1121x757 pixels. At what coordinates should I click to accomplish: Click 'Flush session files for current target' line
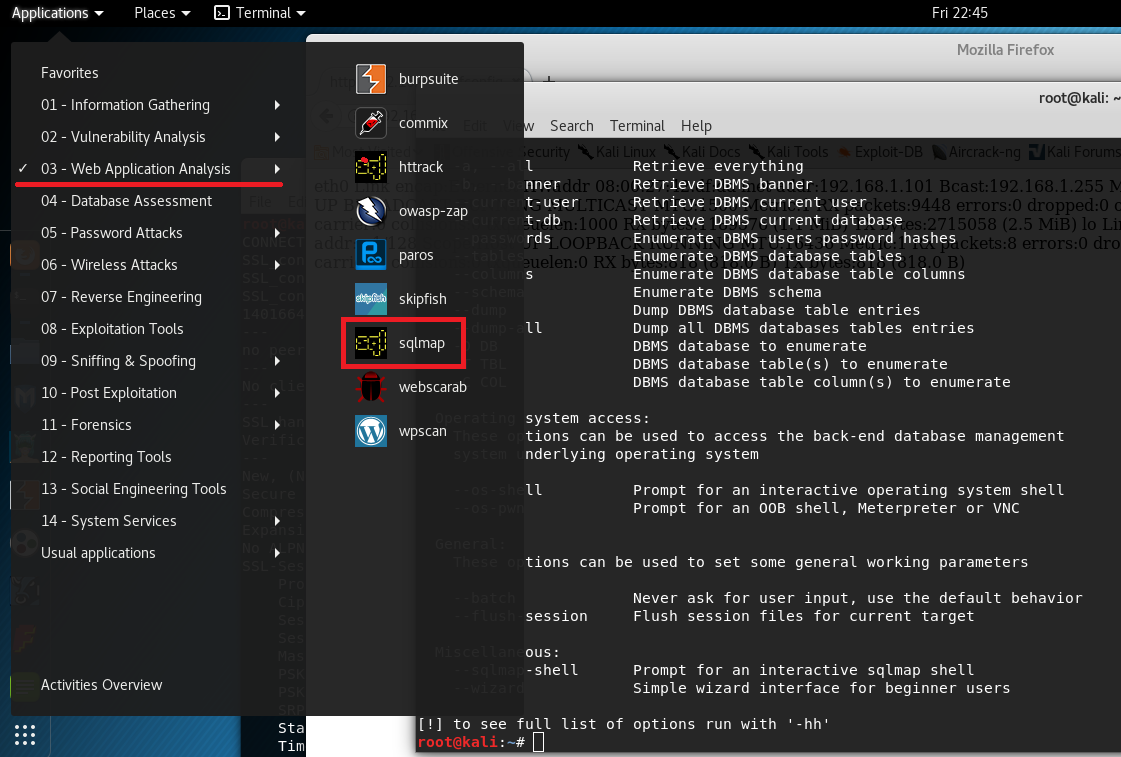point(804,616)
